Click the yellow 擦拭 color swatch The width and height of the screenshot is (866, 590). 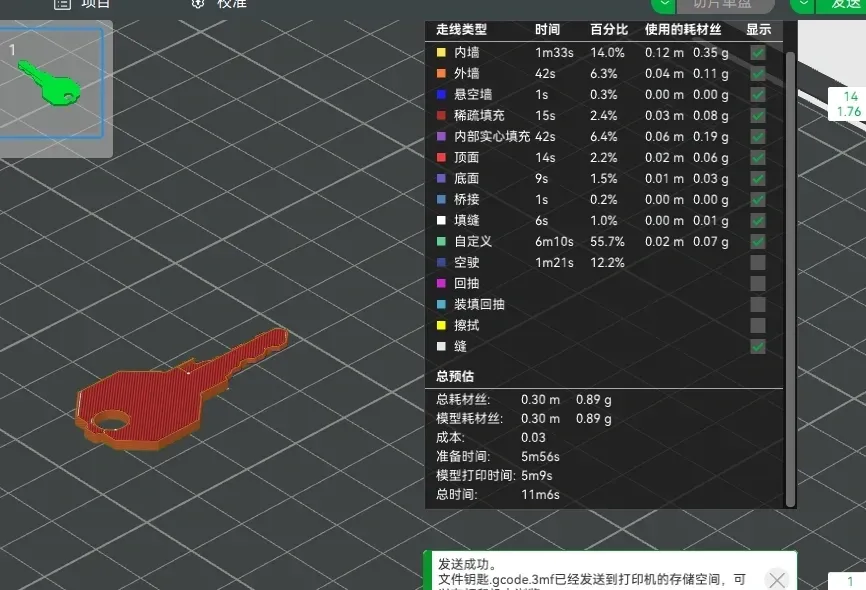(441, 325)
